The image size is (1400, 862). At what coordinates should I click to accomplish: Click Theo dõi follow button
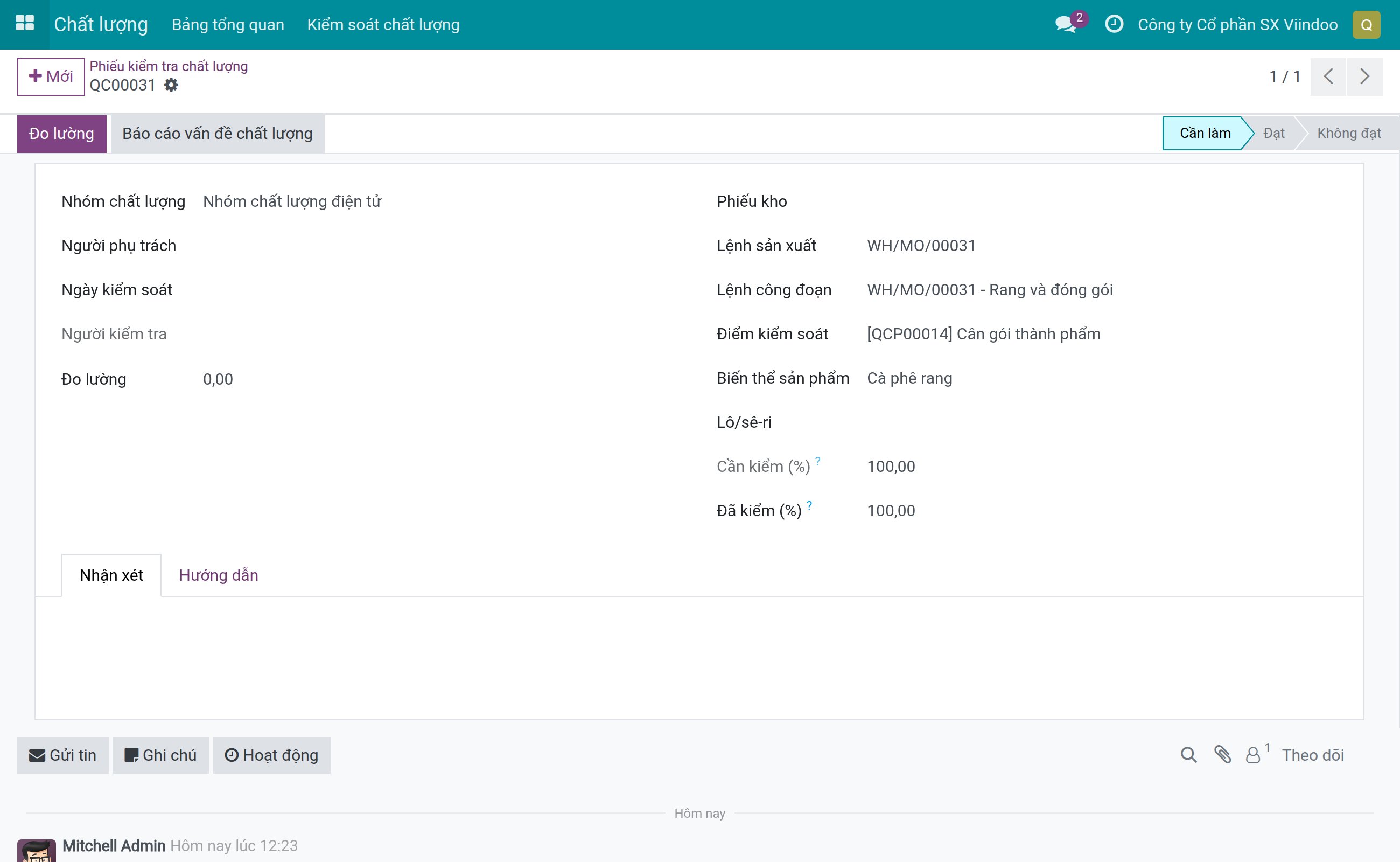point(1312,755)
